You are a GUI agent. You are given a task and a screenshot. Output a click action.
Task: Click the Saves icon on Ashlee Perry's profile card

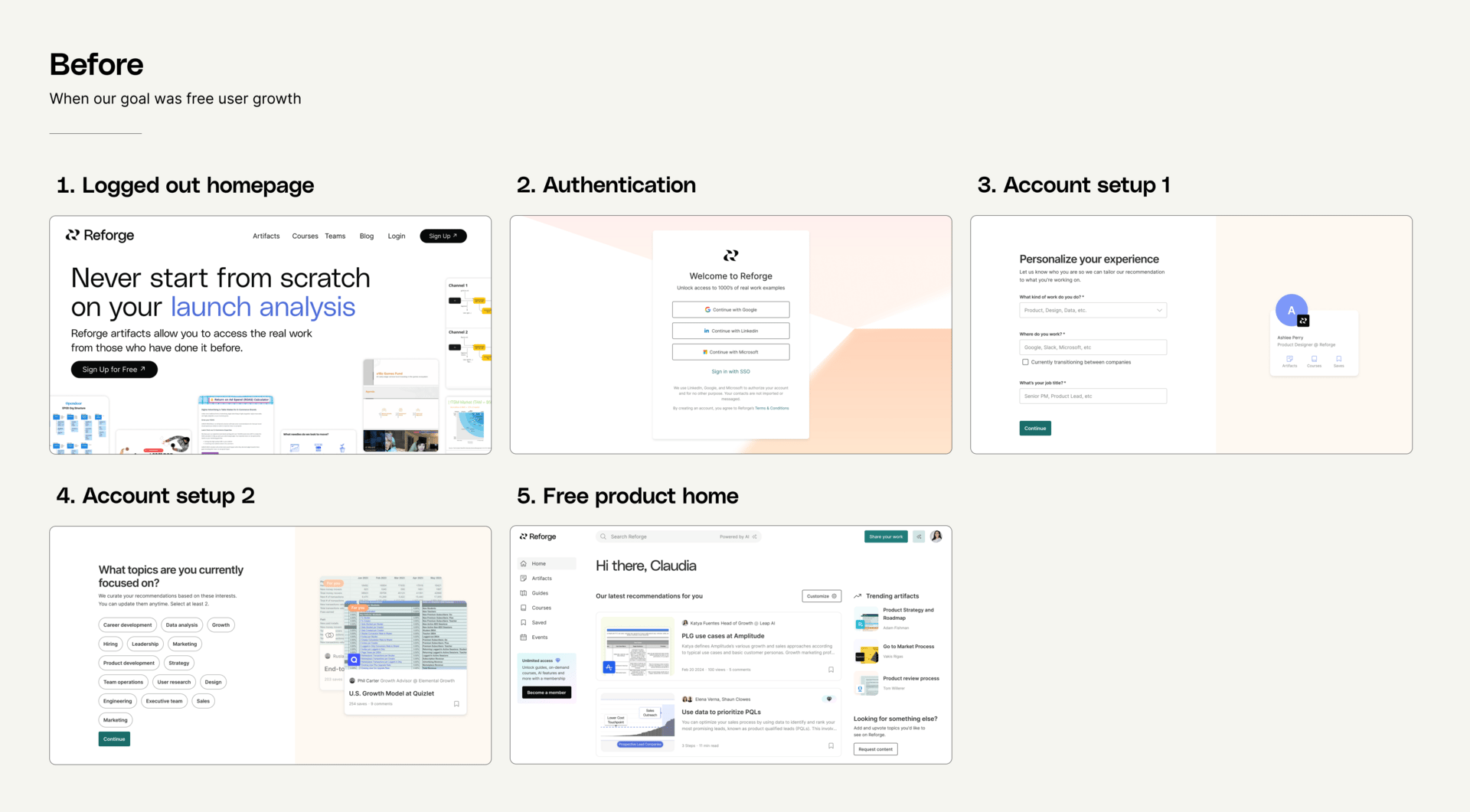(1338, 360)
